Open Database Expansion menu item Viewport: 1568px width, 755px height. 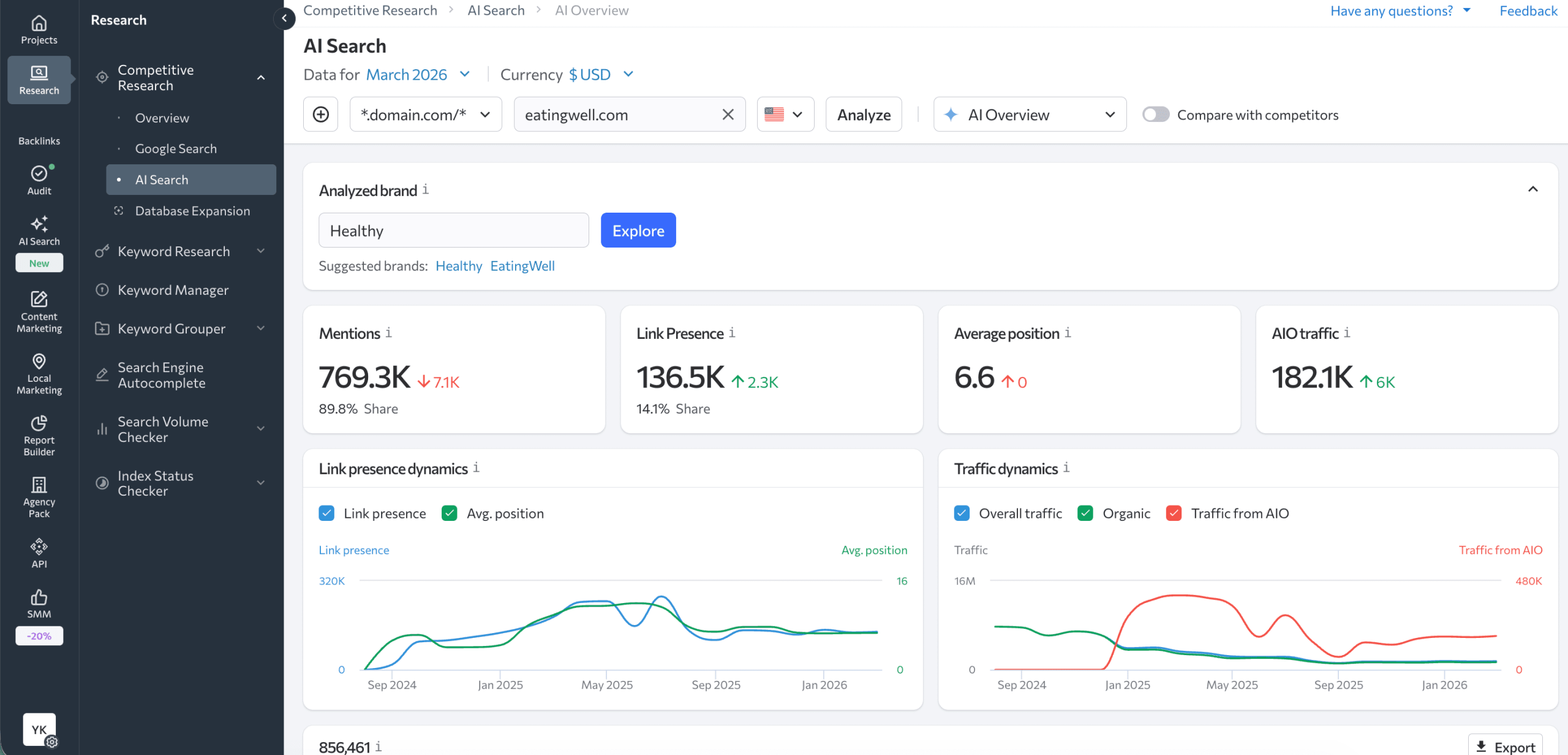pos(192,211)
